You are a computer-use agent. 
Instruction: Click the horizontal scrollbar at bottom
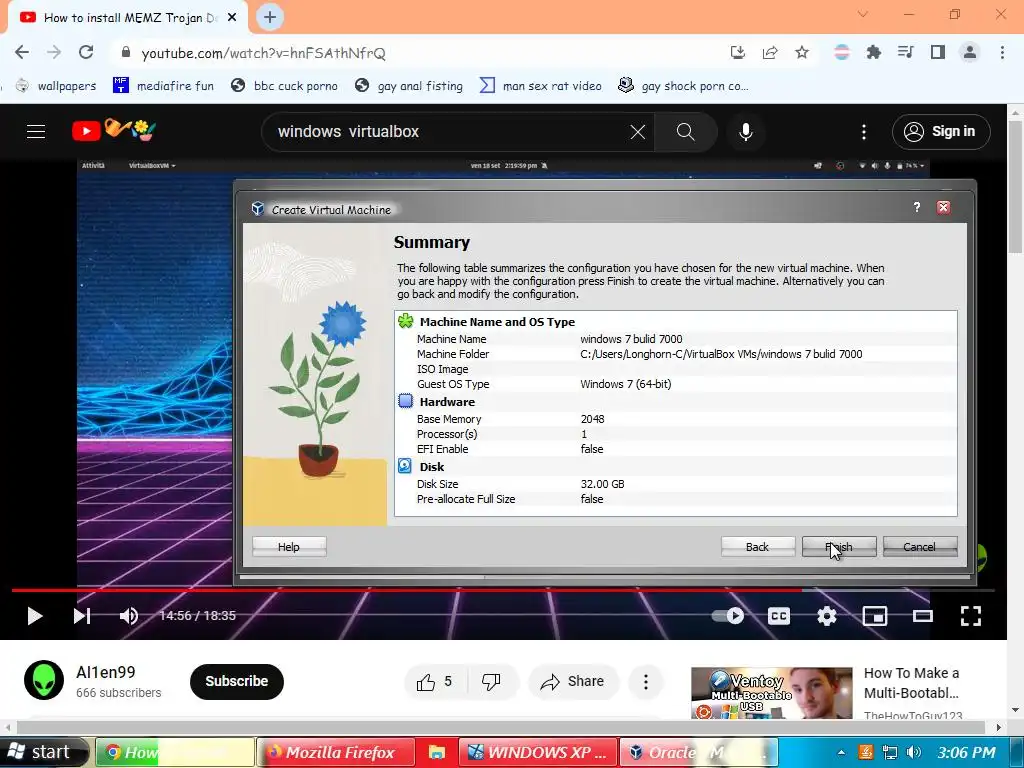(500, 727)
